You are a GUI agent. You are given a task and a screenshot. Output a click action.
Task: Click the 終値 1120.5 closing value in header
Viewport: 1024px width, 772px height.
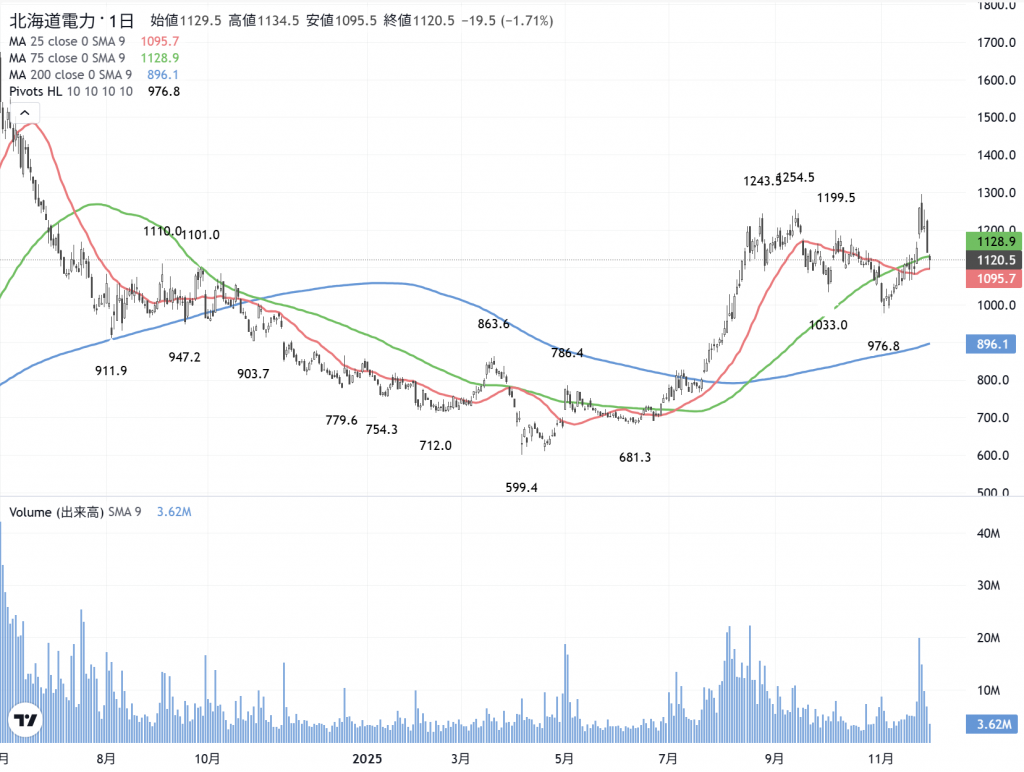416,20
